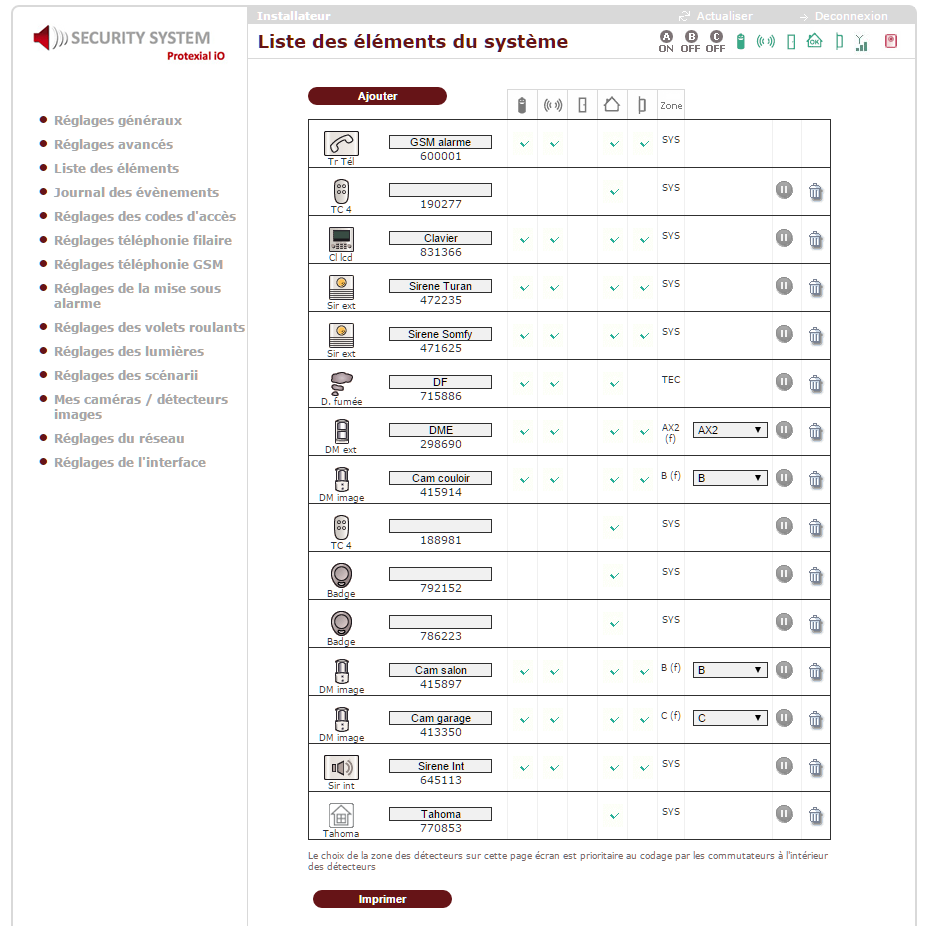Delete the Clavier element with trash icon

pyautogui.click(x=815, y=238)
